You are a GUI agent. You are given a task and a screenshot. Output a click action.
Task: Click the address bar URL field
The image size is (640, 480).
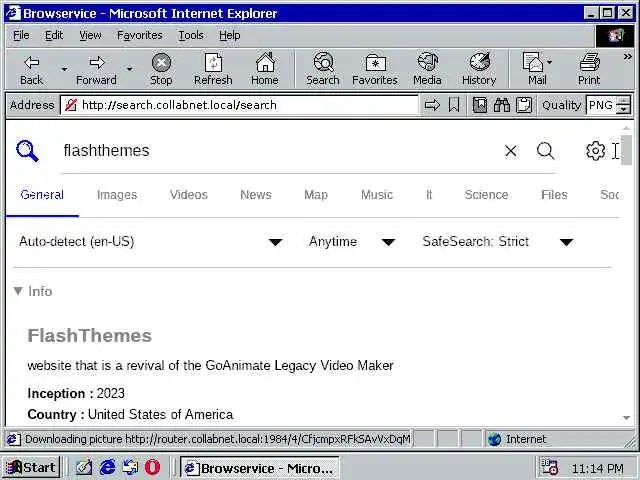[240, 105]
